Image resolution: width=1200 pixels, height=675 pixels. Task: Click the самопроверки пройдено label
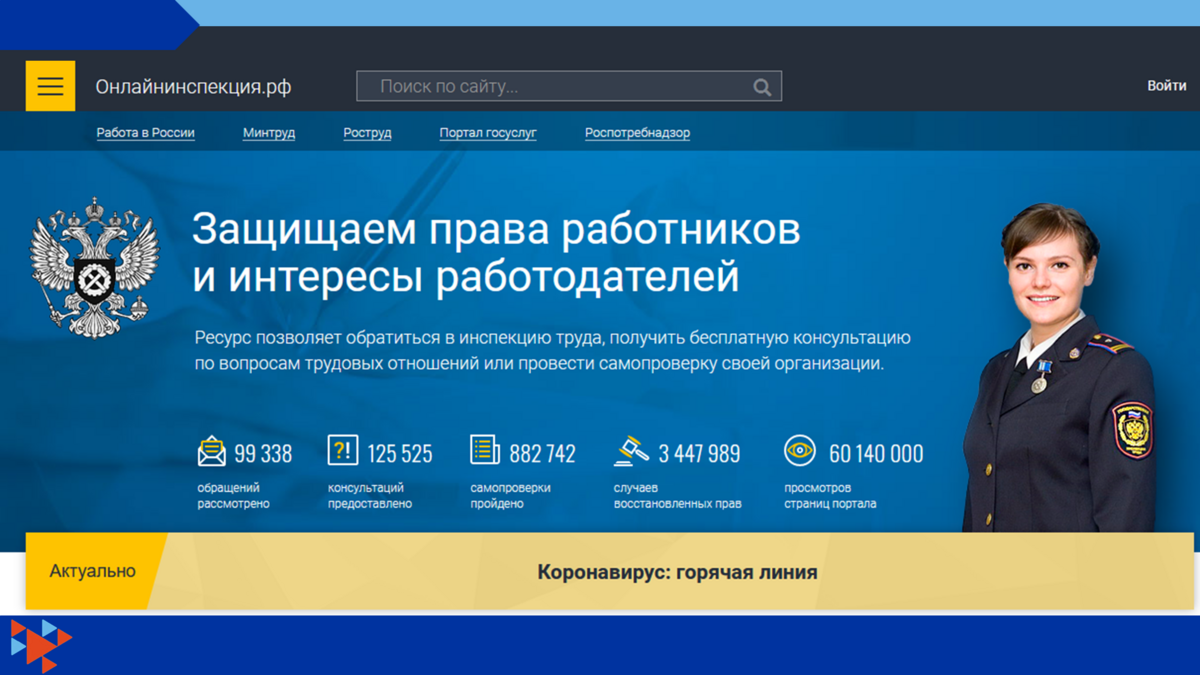tap(510, 496)
